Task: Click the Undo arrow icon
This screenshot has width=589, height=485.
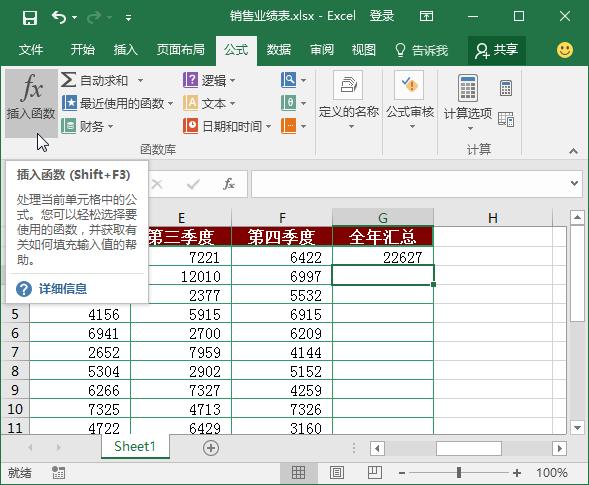Action: click(59, 17)
